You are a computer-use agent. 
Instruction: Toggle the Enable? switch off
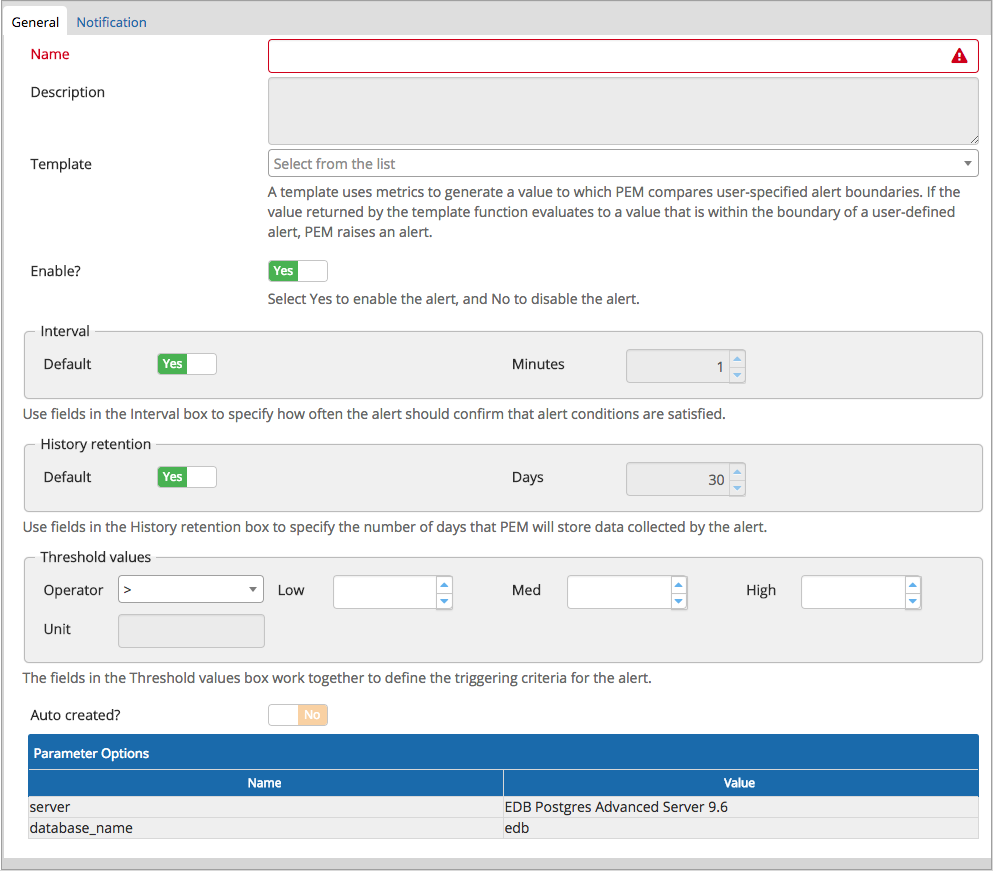click(297, 271)
